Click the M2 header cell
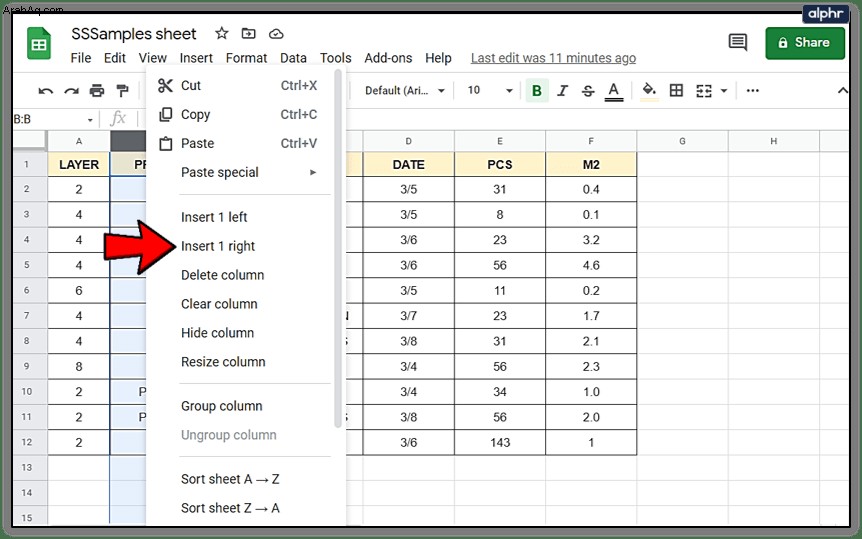862x539 pixels. tap(591, 164)
